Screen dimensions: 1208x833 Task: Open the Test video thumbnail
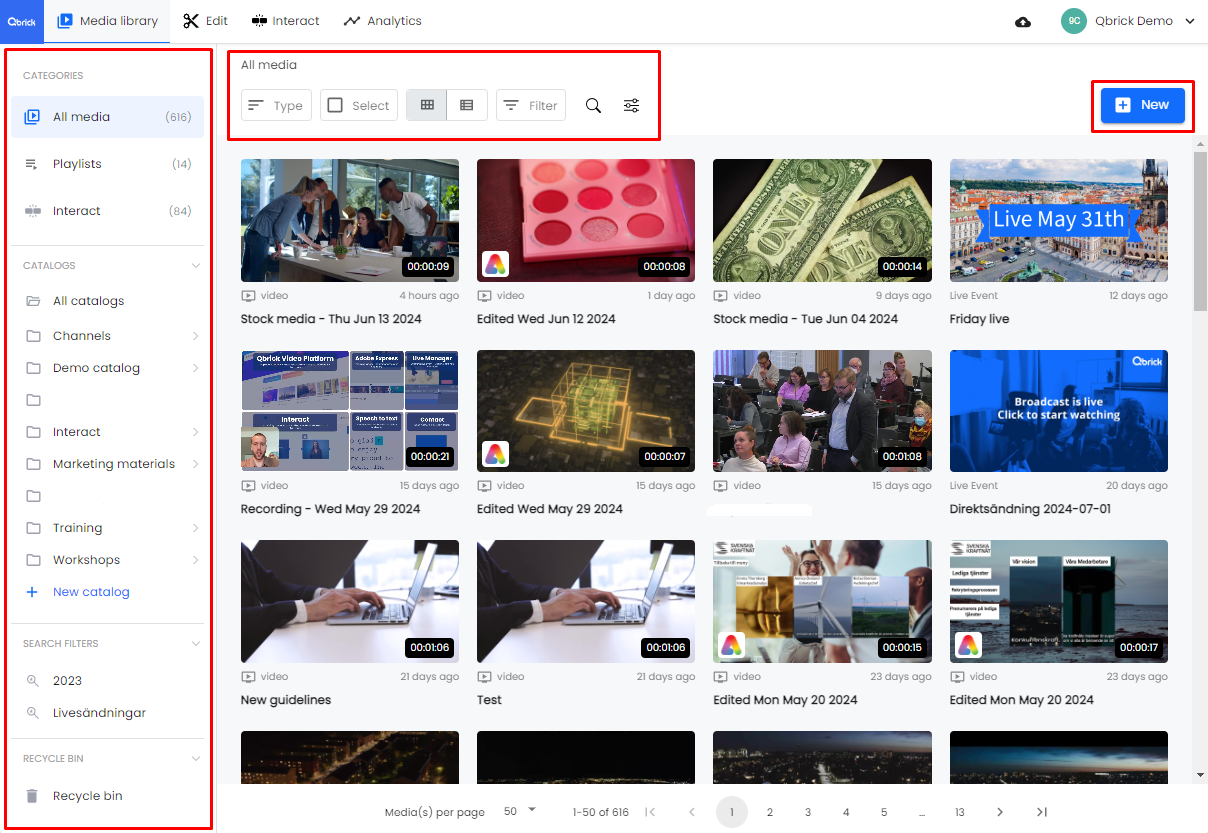click(x=586, y=601)
